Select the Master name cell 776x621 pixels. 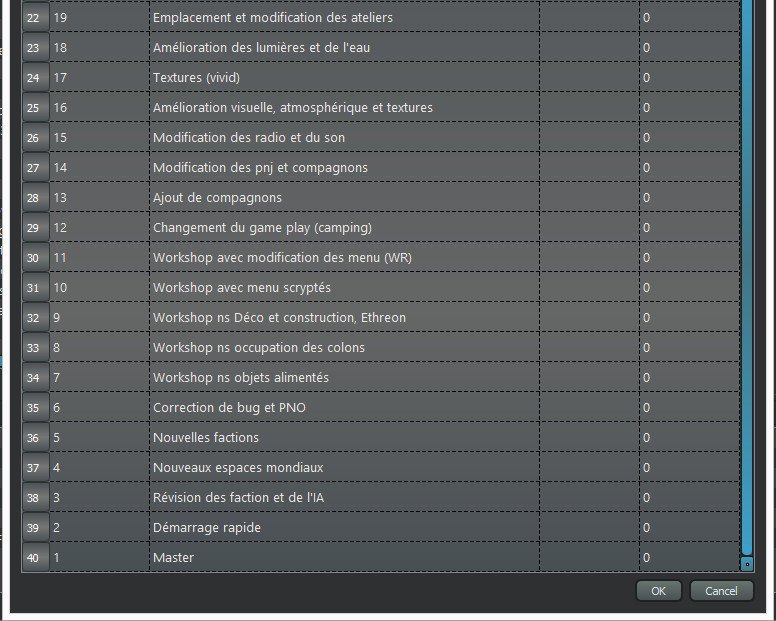coord(344,558)
